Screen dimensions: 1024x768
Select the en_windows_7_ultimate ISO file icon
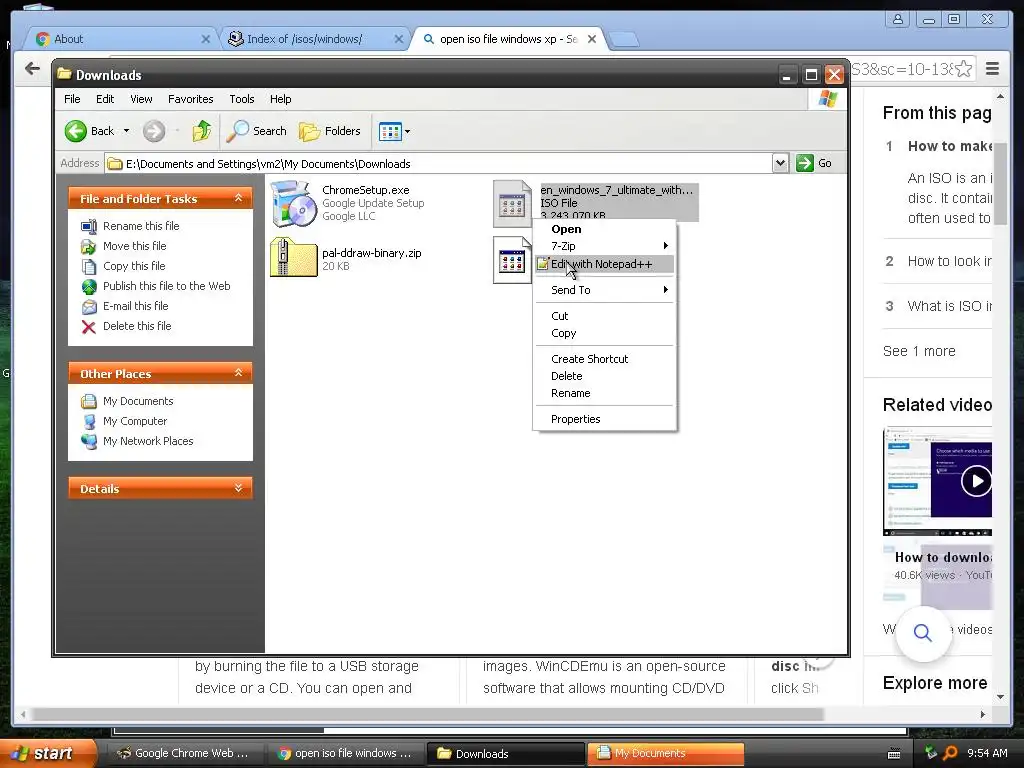[x=512, y=204]
